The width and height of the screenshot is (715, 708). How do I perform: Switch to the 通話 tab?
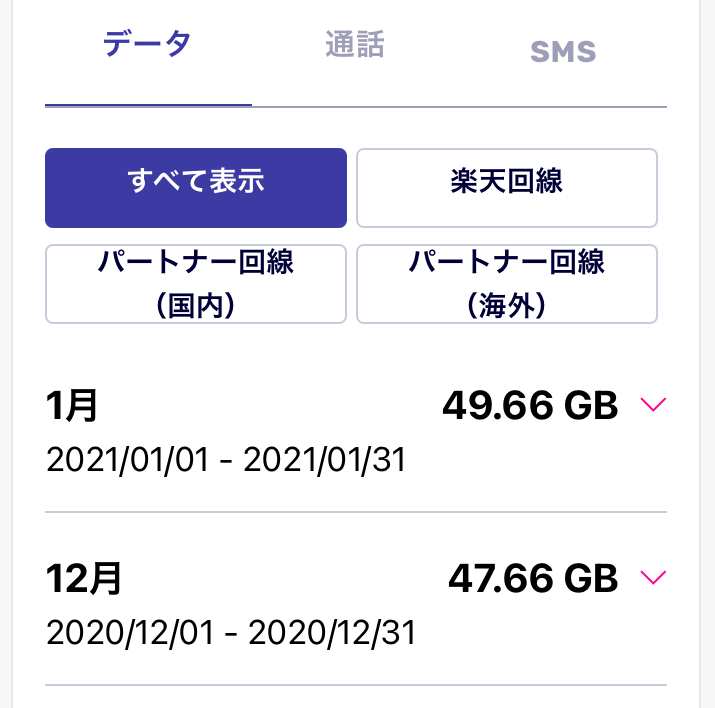355,45
